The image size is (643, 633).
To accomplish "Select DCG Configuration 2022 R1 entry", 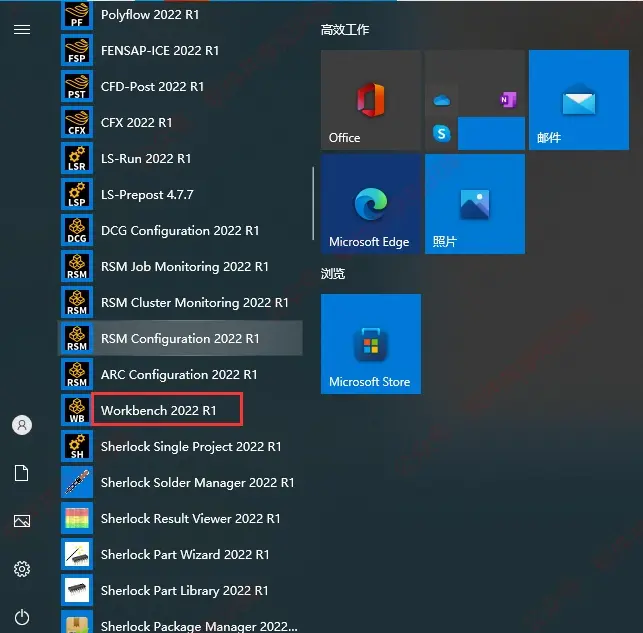I will click(180, 230).
